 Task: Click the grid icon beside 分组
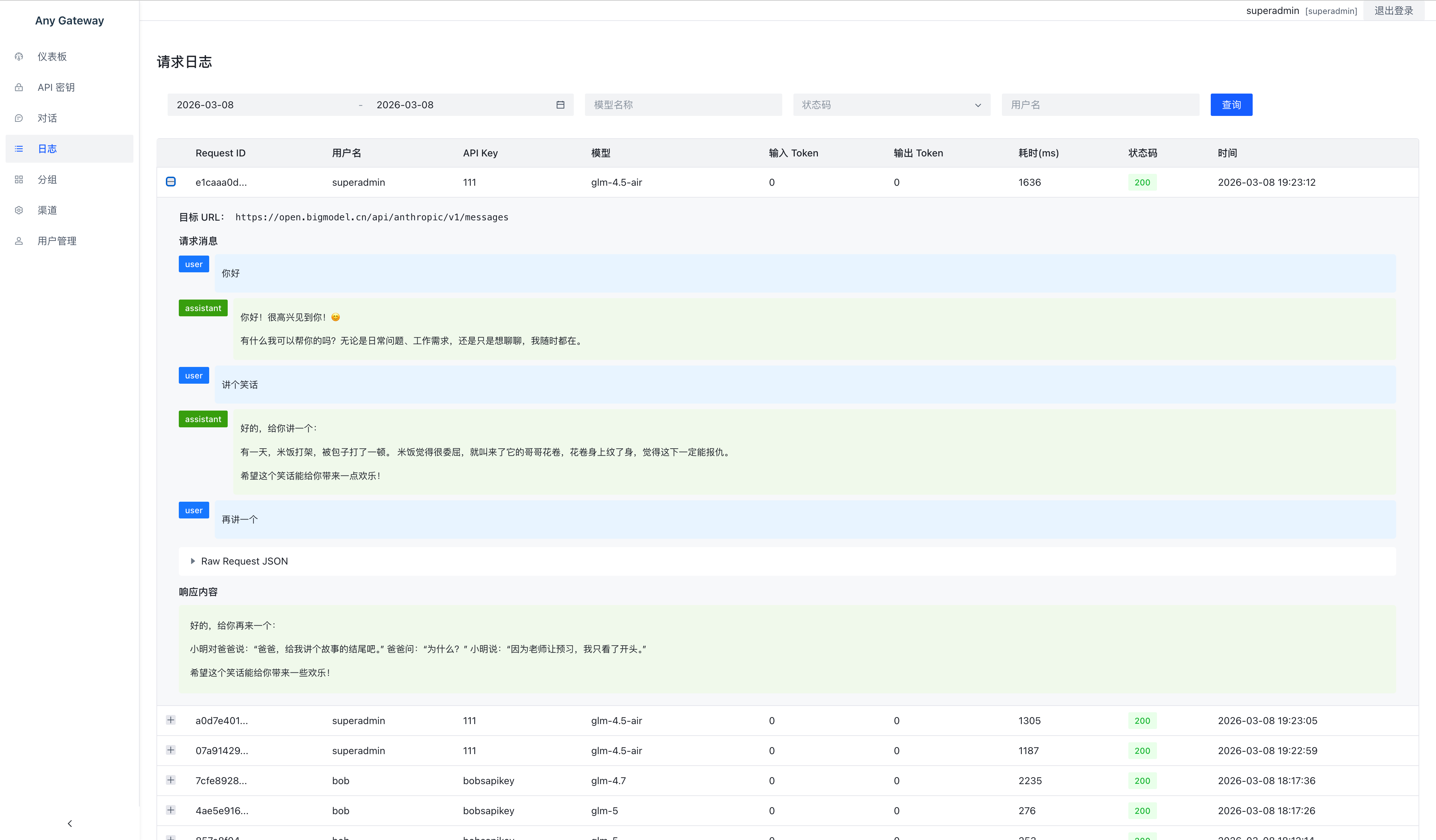pyautogui.click(x=19, y=179)
